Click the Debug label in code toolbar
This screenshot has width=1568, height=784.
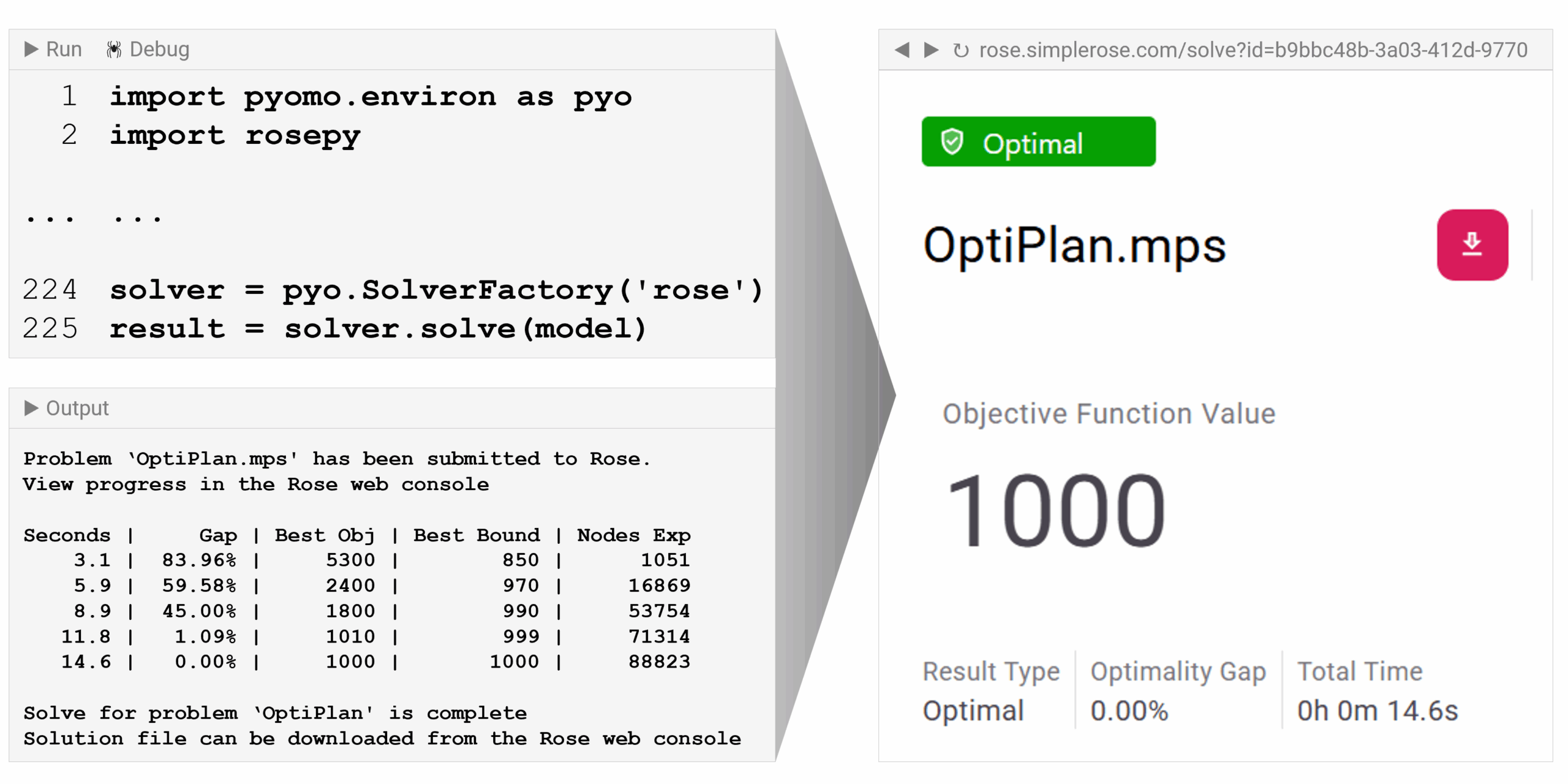(x=159, y=49)
